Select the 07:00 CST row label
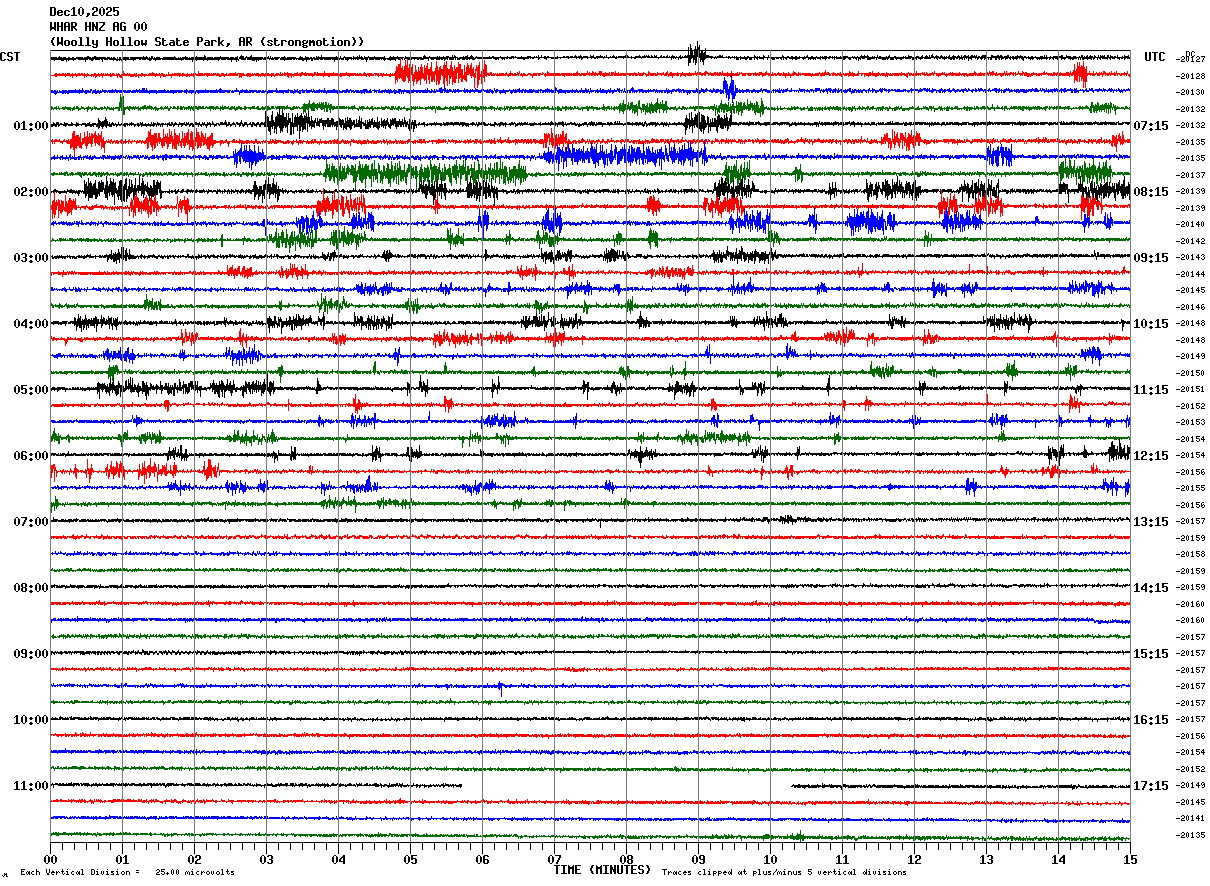Image resolution: width=1210 pixels, height=886 pixels. 31,522
